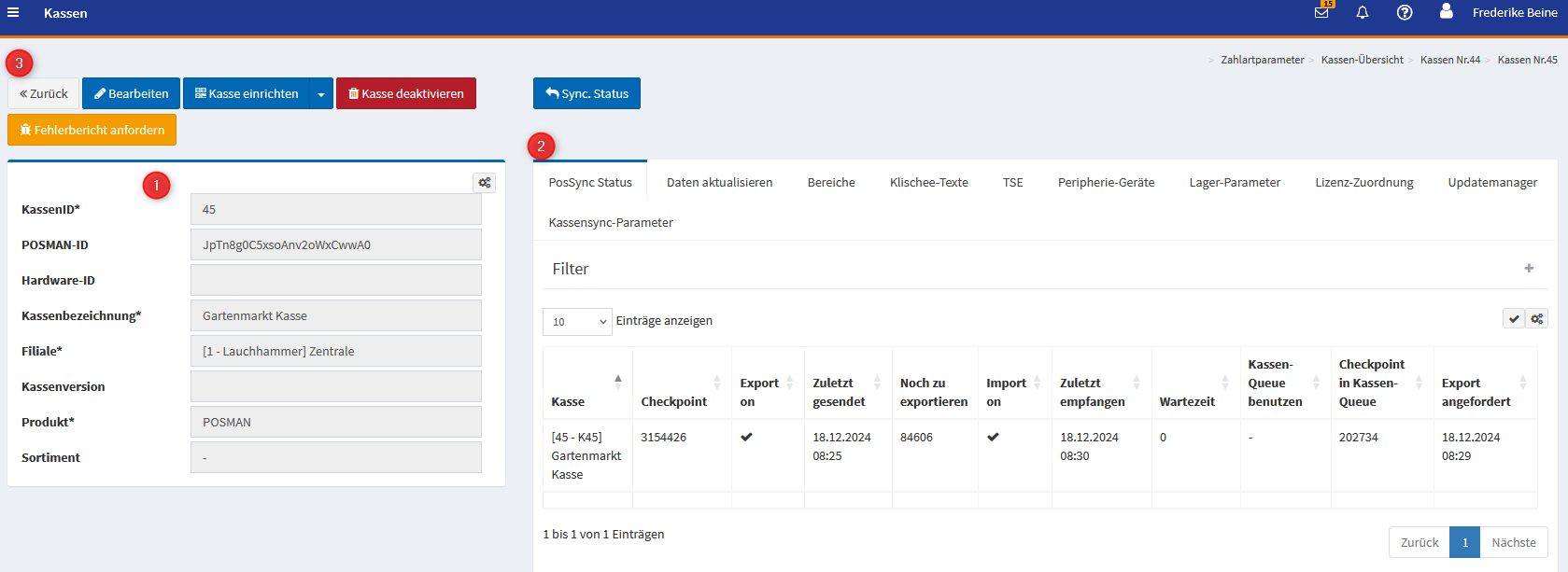1568x572 pixels.
Task: Expand the Kasse einrichten dropdown arrow
Action: (x=321, y=94)
